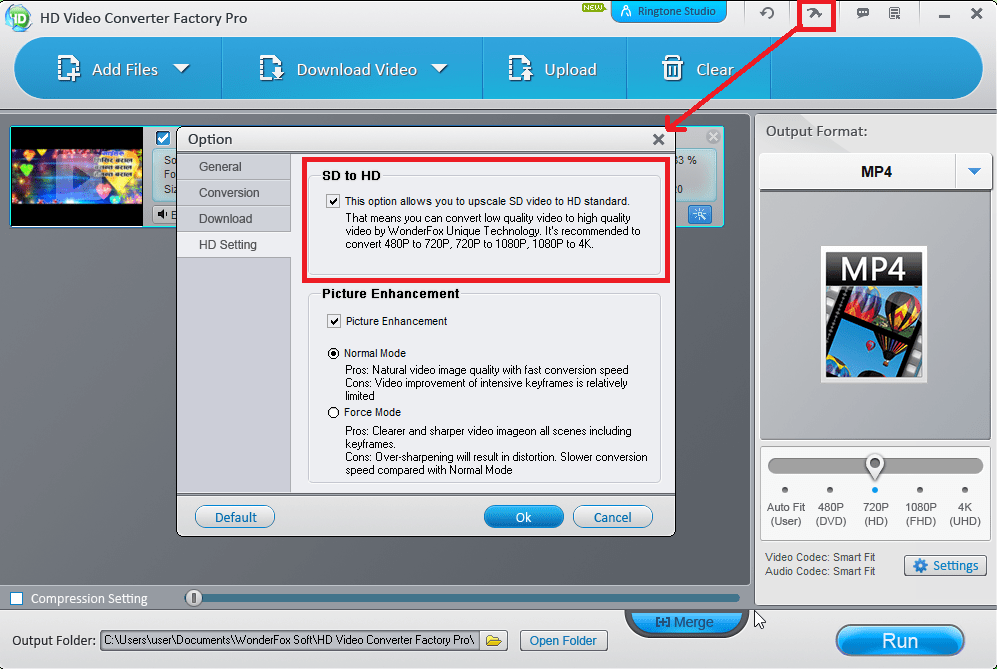Launch Ringtone Studio
997x669 pixels.
point(668,11)
